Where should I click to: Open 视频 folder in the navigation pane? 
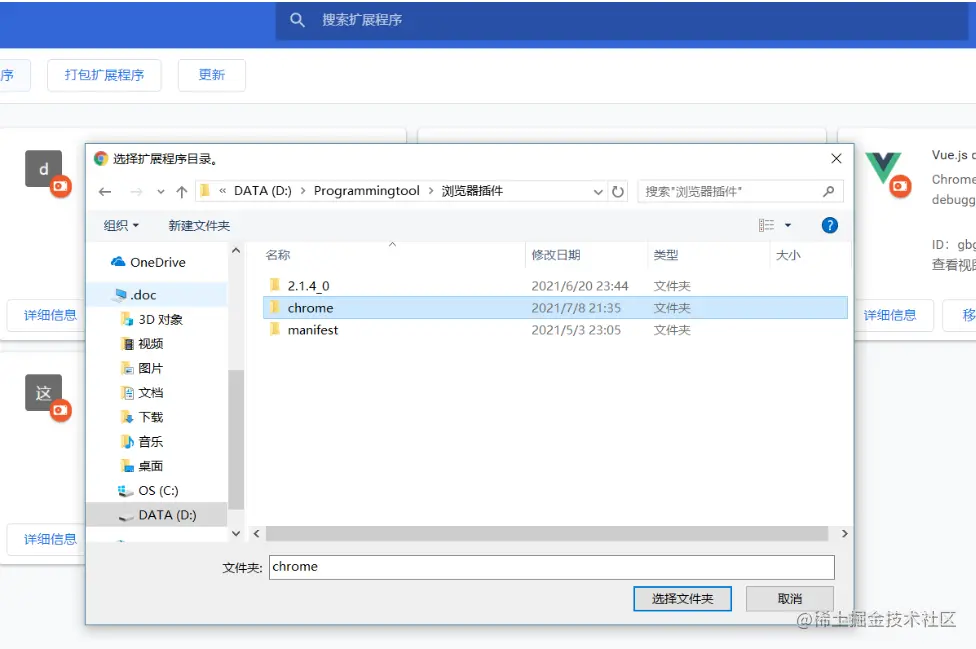pyautogui.click(x=150, y=343)
